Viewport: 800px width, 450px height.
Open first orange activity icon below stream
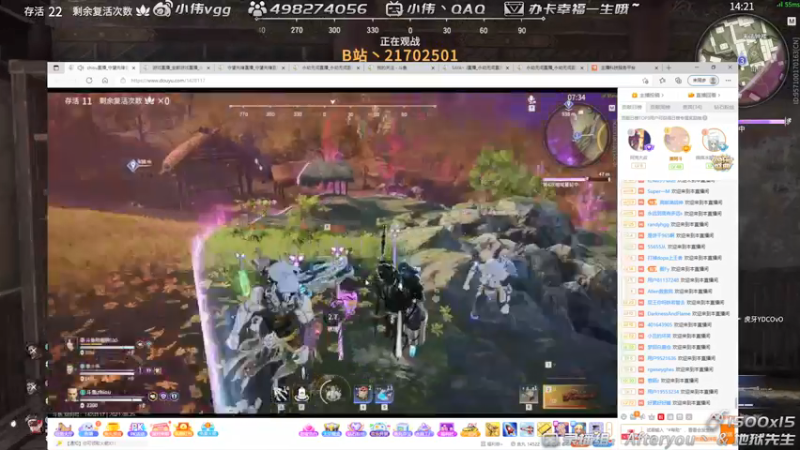pos(64,430)
